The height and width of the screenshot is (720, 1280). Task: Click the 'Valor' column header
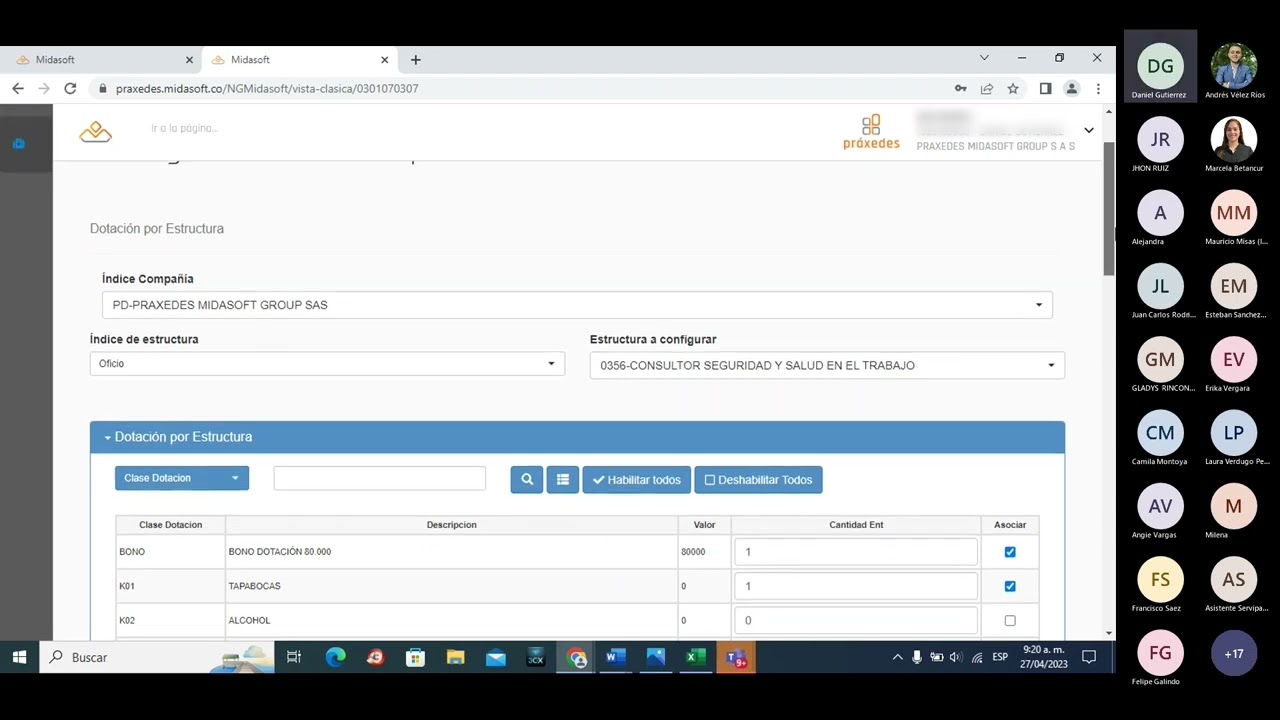(704, 525)
